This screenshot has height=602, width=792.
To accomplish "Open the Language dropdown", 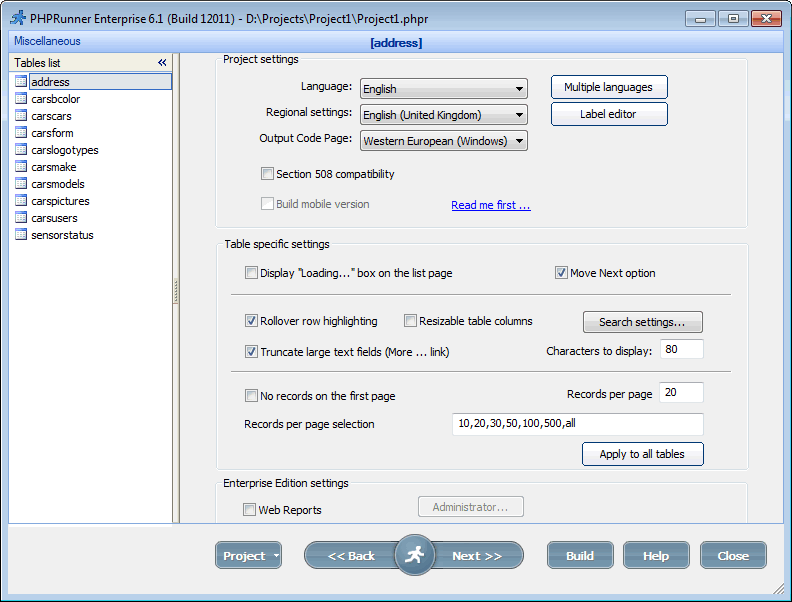I will (x=443, y=89).
